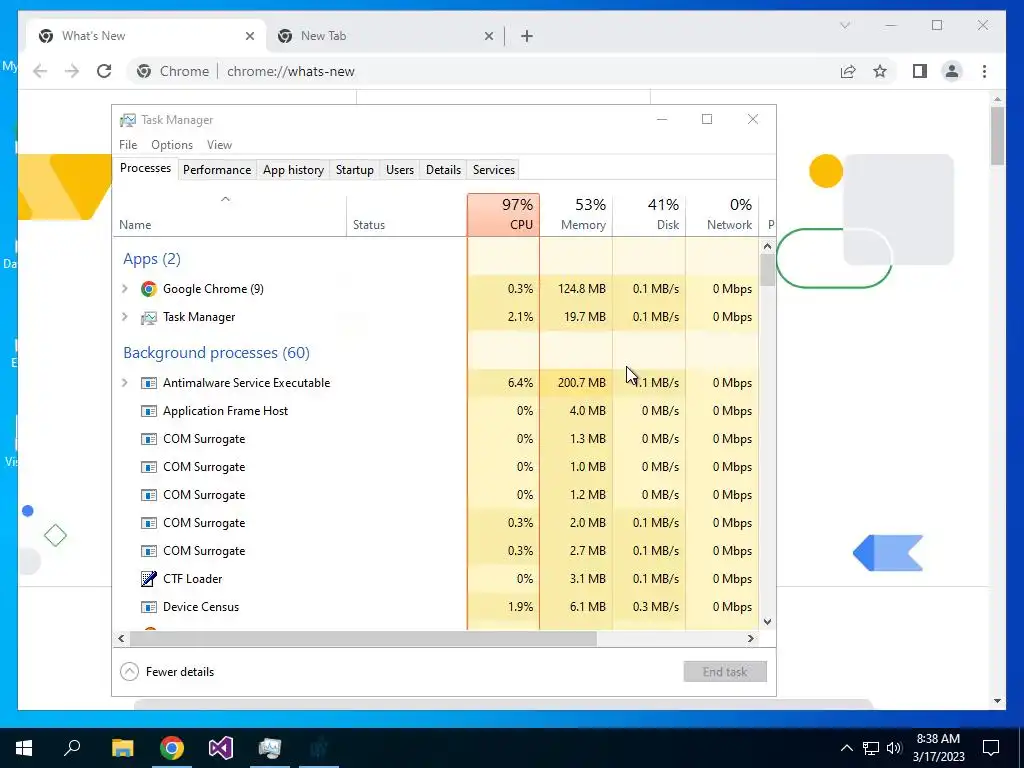Expand the Task Manager process row

[124, 317]
